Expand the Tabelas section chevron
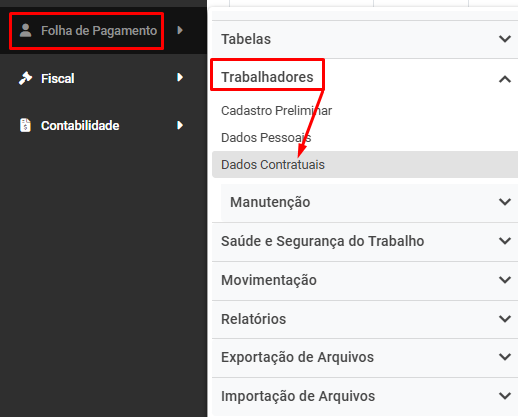Screen dimensions: 518x417 (x=505, y=39)
